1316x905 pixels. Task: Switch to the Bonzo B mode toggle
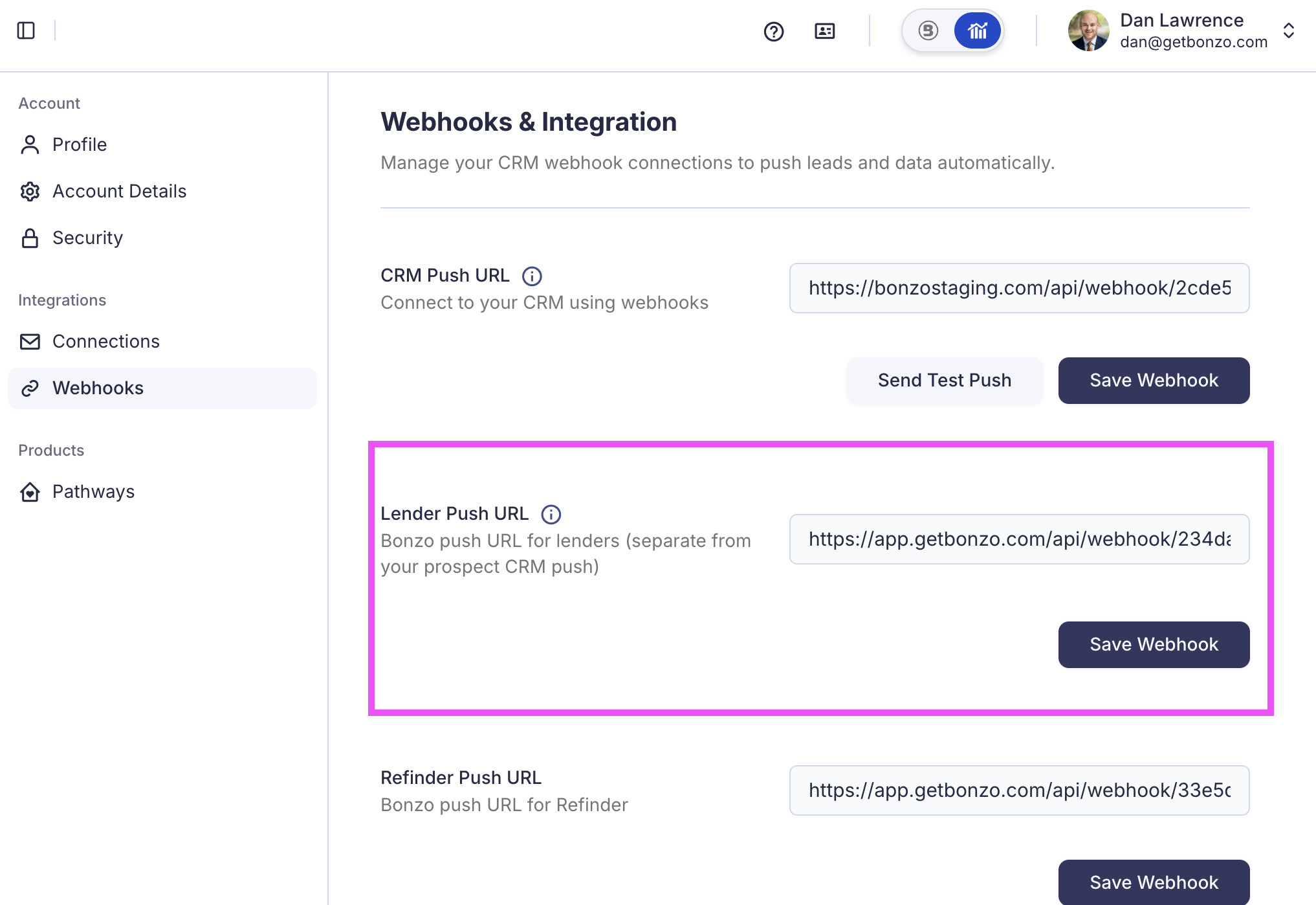pyautogui.click(x=928, y=30)
